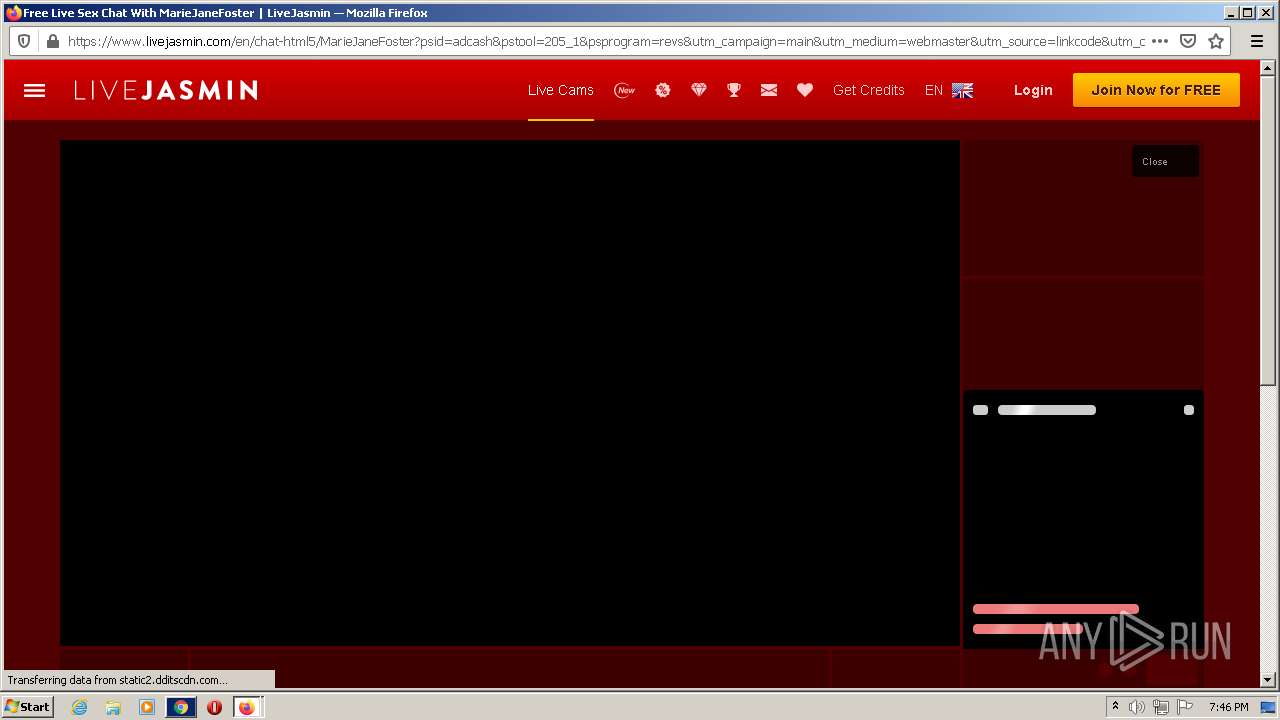Screen dimensions: 1280x720
Task: Click the page vertical scrollbar thumb
Action: [1268, 231]
